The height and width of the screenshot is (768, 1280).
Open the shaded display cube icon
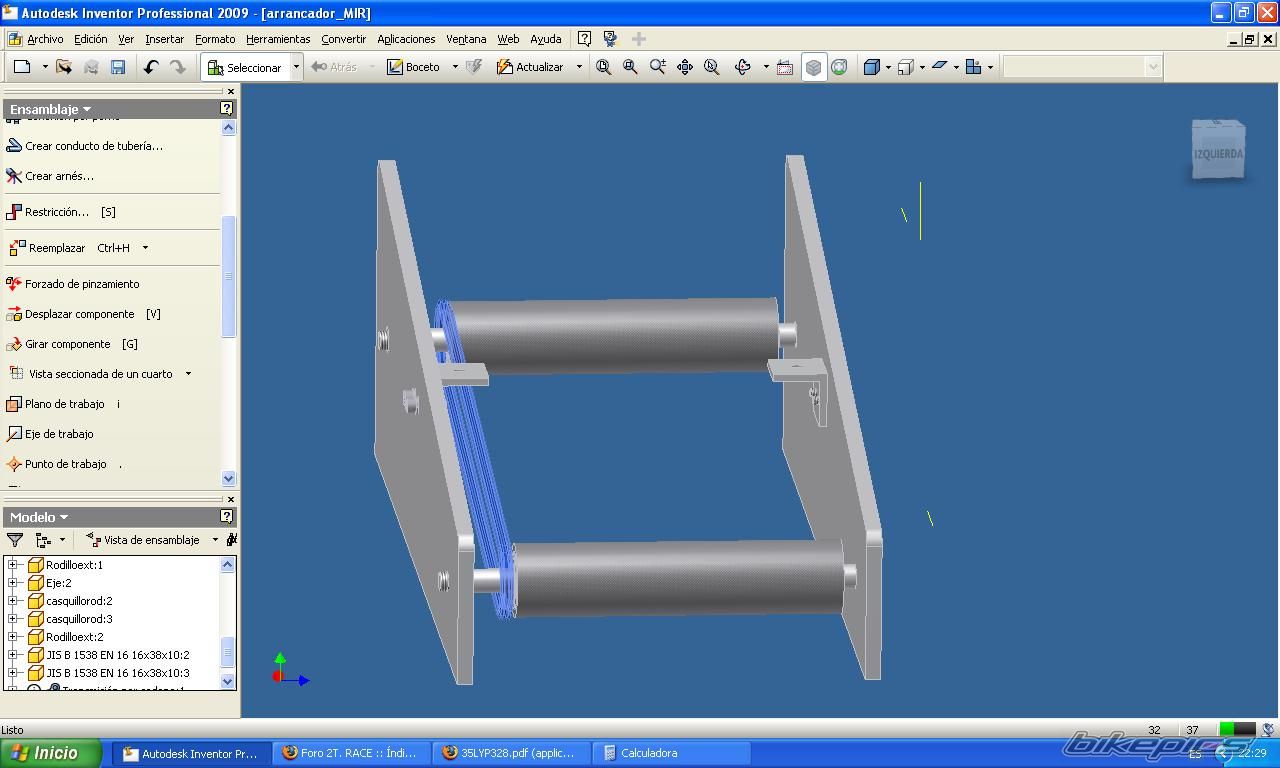872,67
